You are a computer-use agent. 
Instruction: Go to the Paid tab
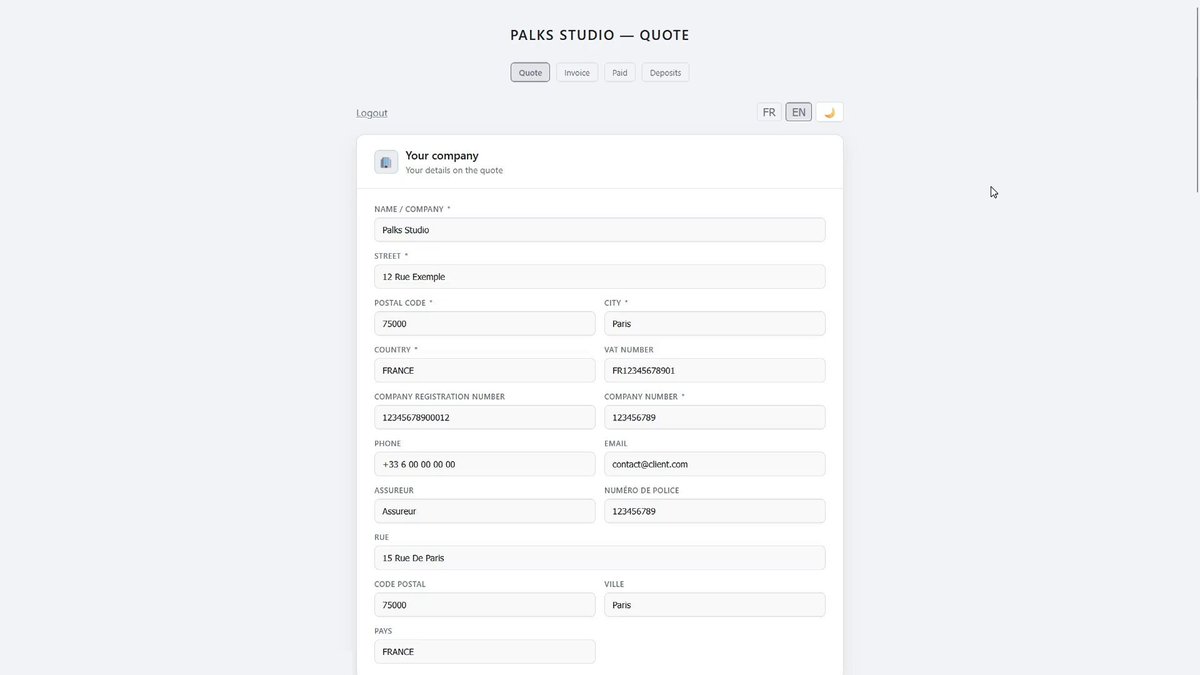pyautogui.click(x=620, y=72)
